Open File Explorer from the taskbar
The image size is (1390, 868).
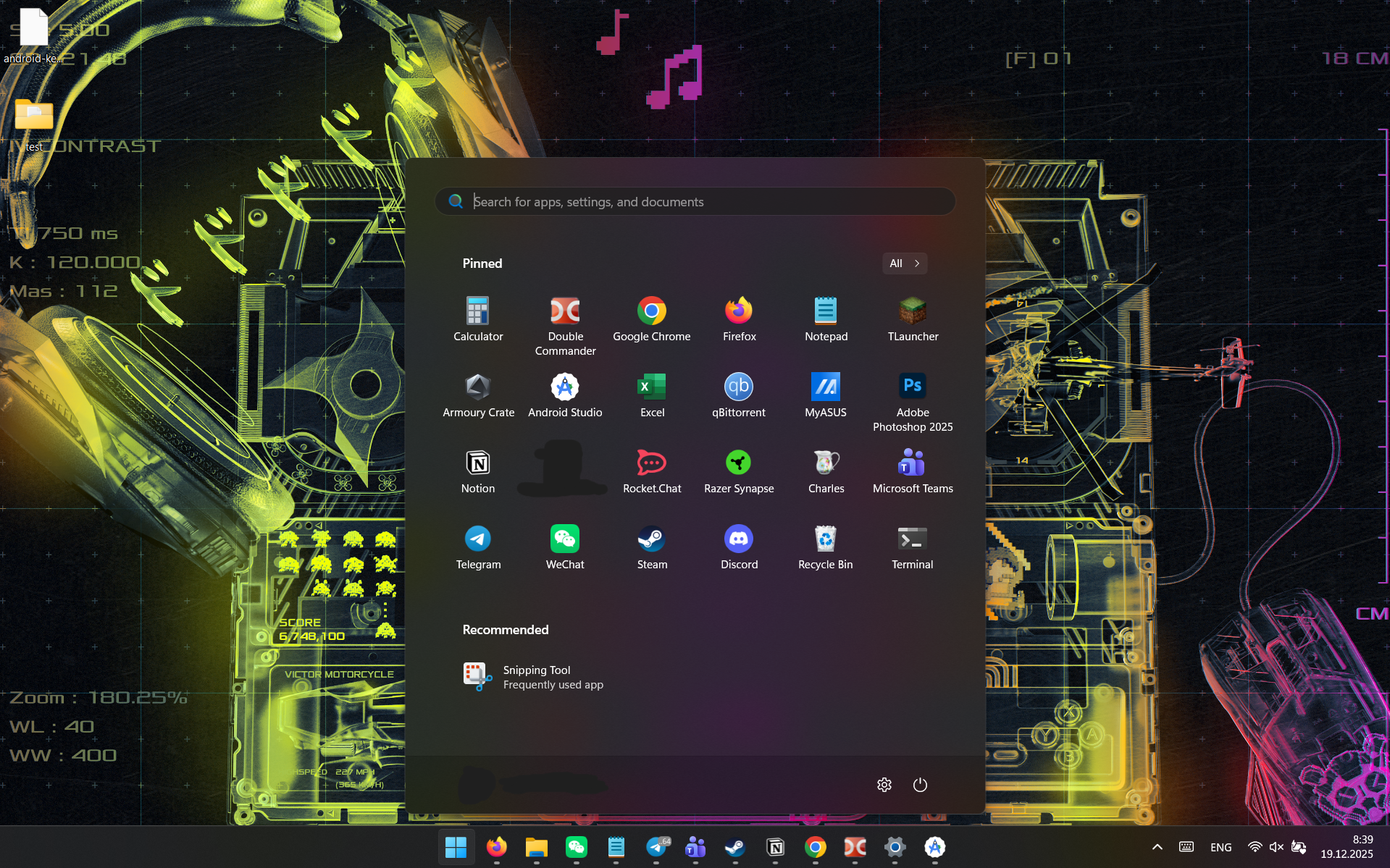(x=536, y=847)
